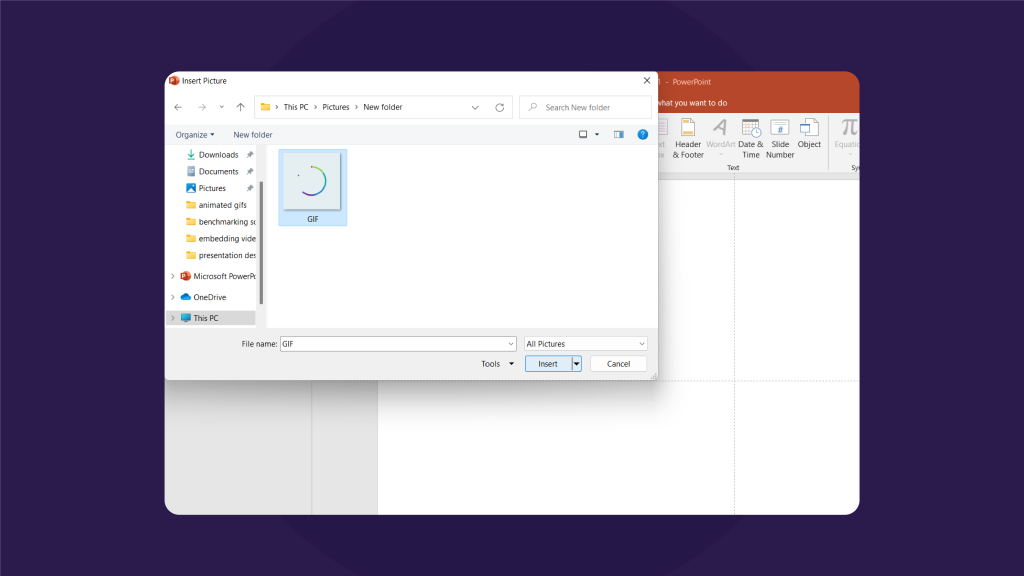The height and width of the screenshot is (576, 1024).
Task: Open help via the blue question mark icon
Action: pyautogui.click(x=642, y=134)
